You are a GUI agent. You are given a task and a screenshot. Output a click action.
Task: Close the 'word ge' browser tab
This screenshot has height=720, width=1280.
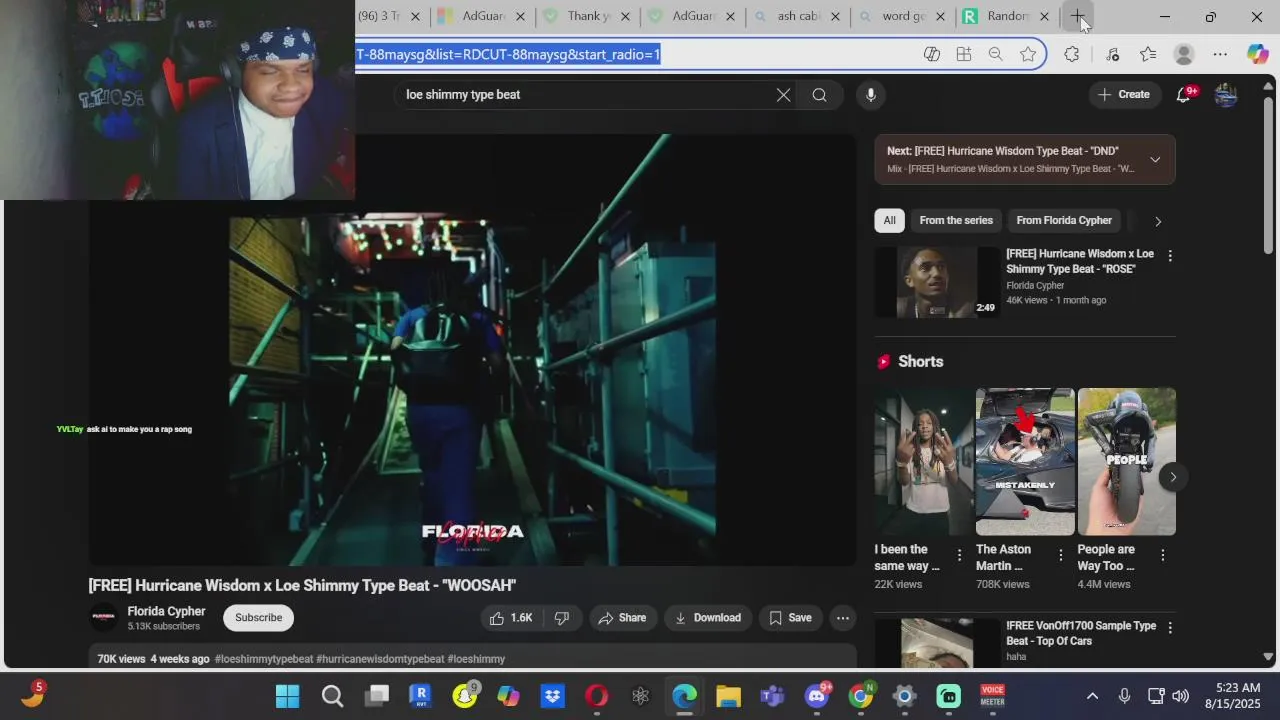(x=940, y=17)
